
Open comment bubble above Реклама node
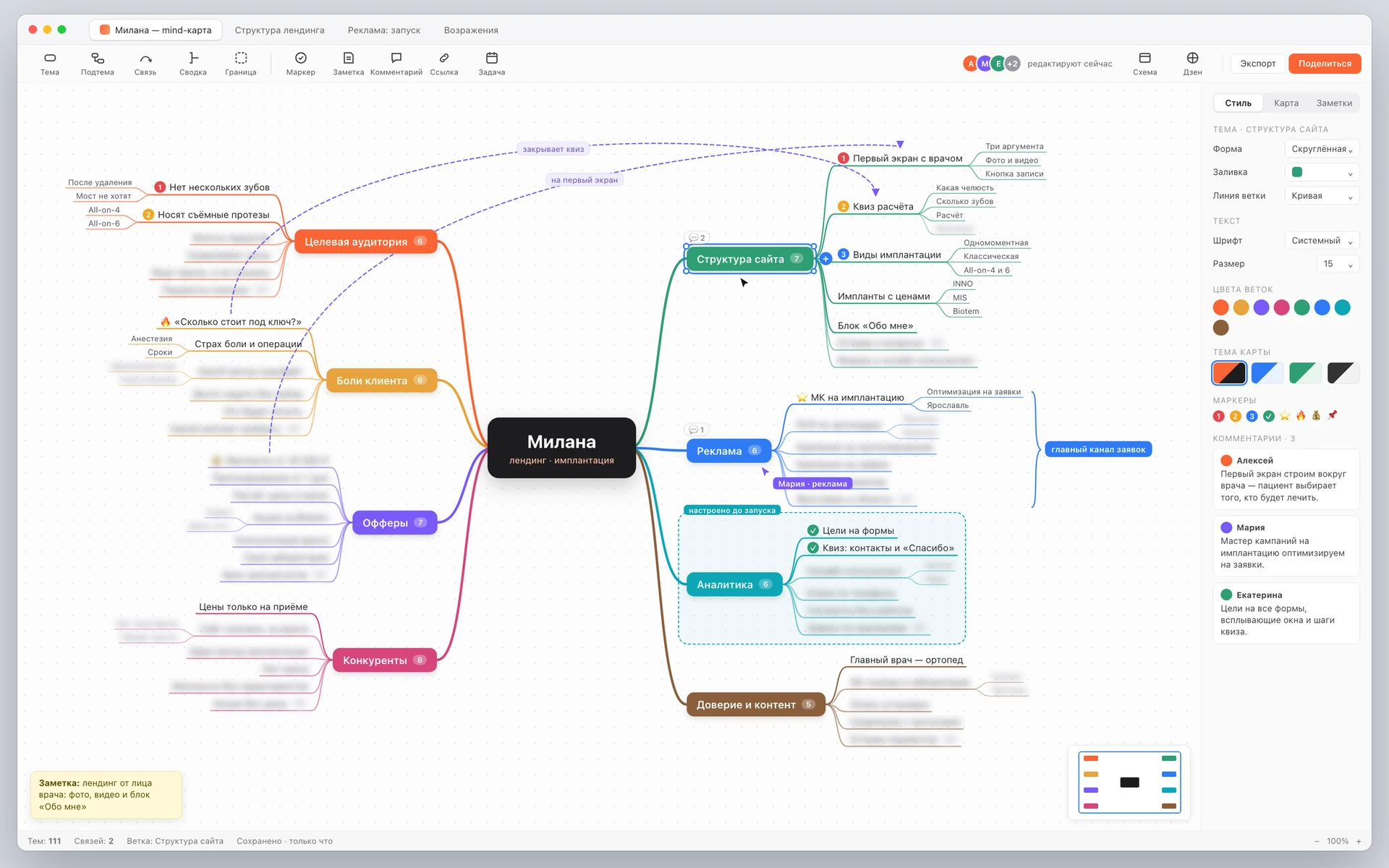click(697, 430)
